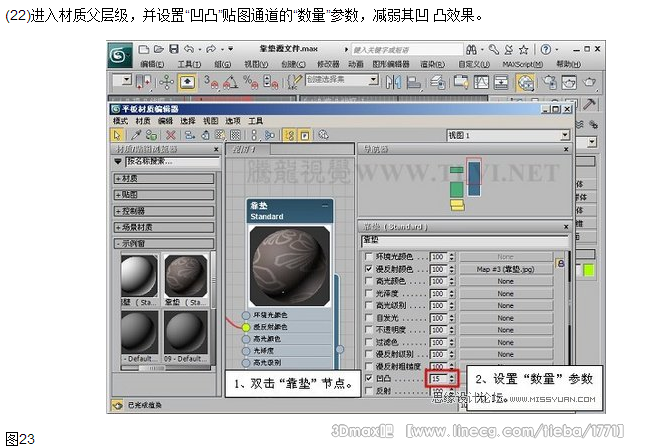
Task: Open the 材质 menu in Slate material editor
Action: (143, 121)
